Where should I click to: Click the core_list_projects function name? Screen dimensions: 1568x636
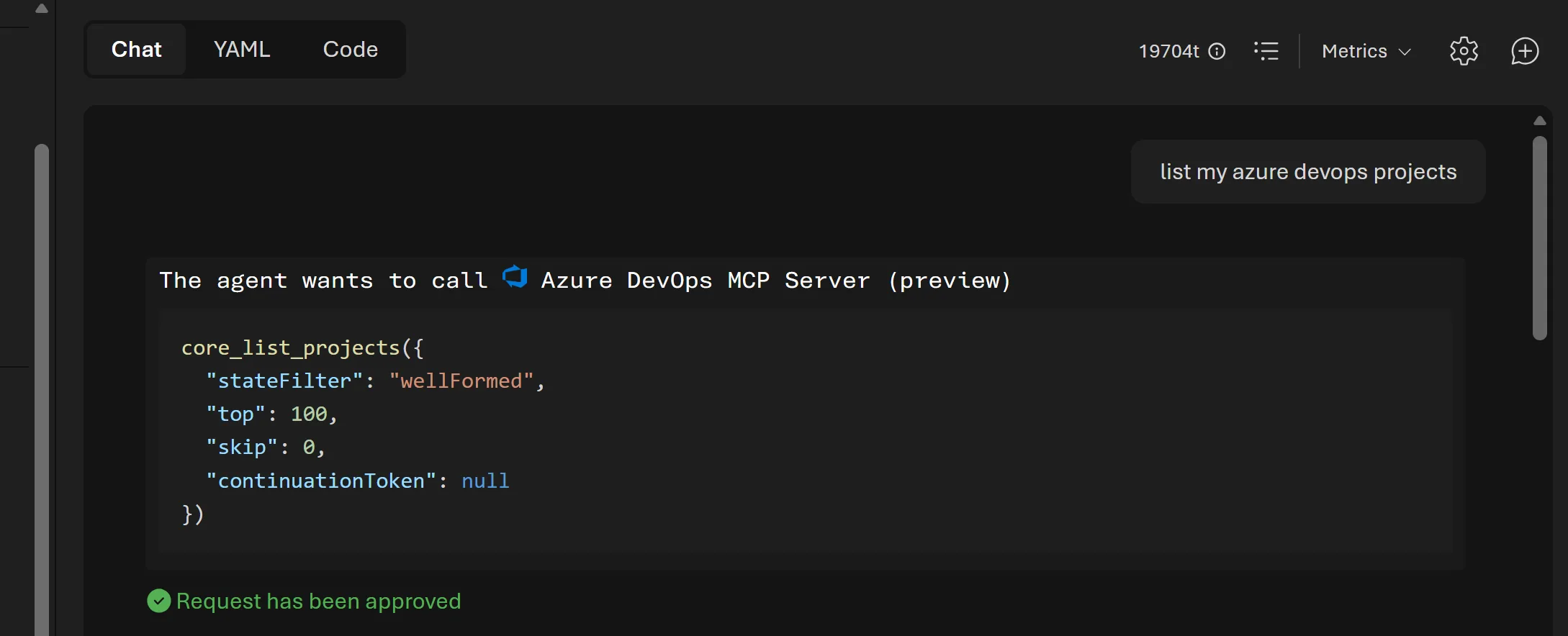290,347
